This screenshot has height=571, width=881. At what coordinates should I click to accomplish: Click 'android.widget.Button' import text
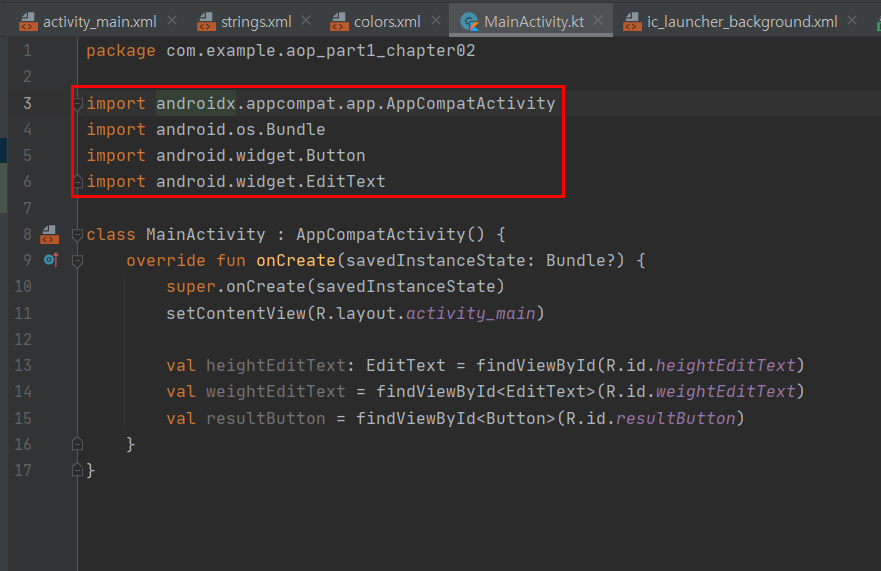261,156
